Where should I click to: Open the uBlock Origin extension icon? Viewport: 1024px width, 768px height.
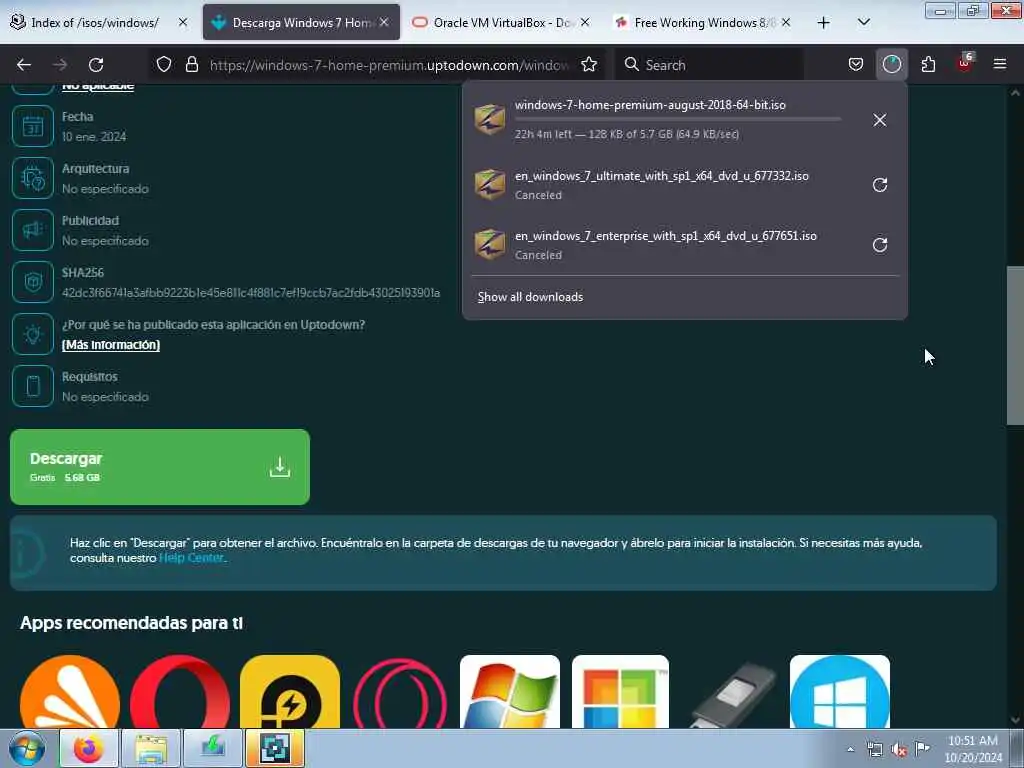tap(965, 64)
